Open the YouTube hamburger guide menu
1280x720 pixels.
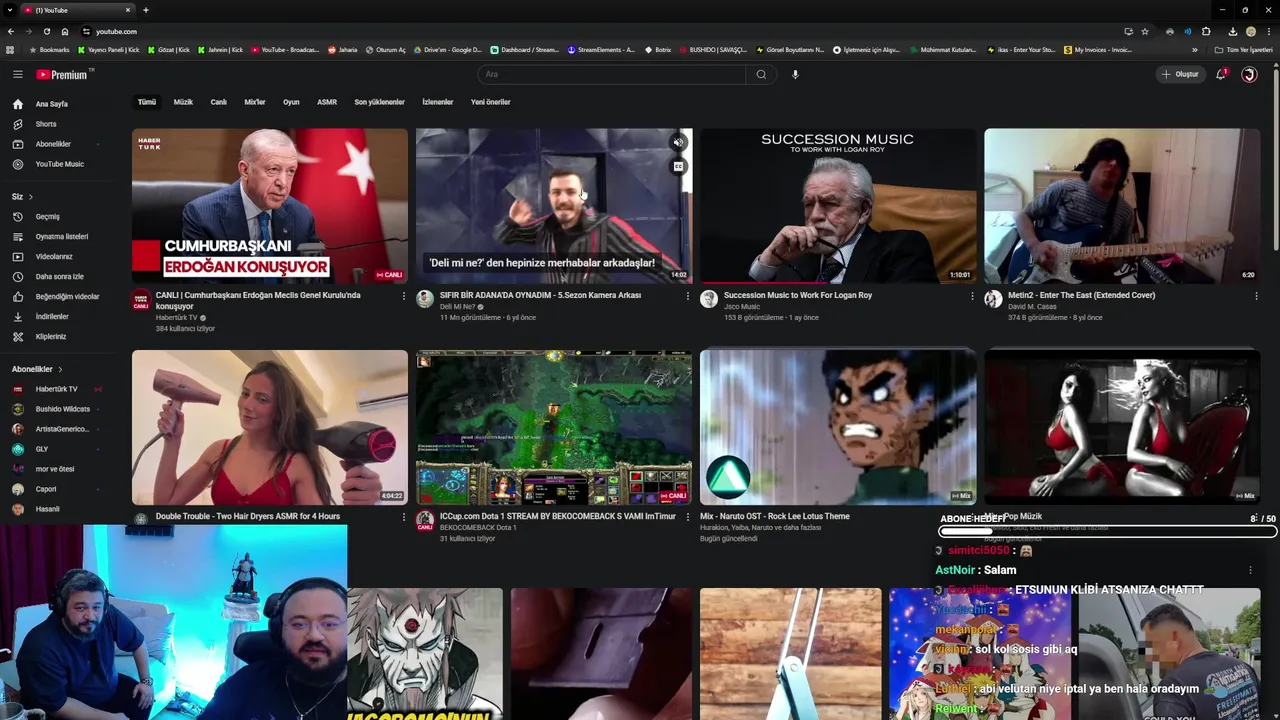(17, 74)
